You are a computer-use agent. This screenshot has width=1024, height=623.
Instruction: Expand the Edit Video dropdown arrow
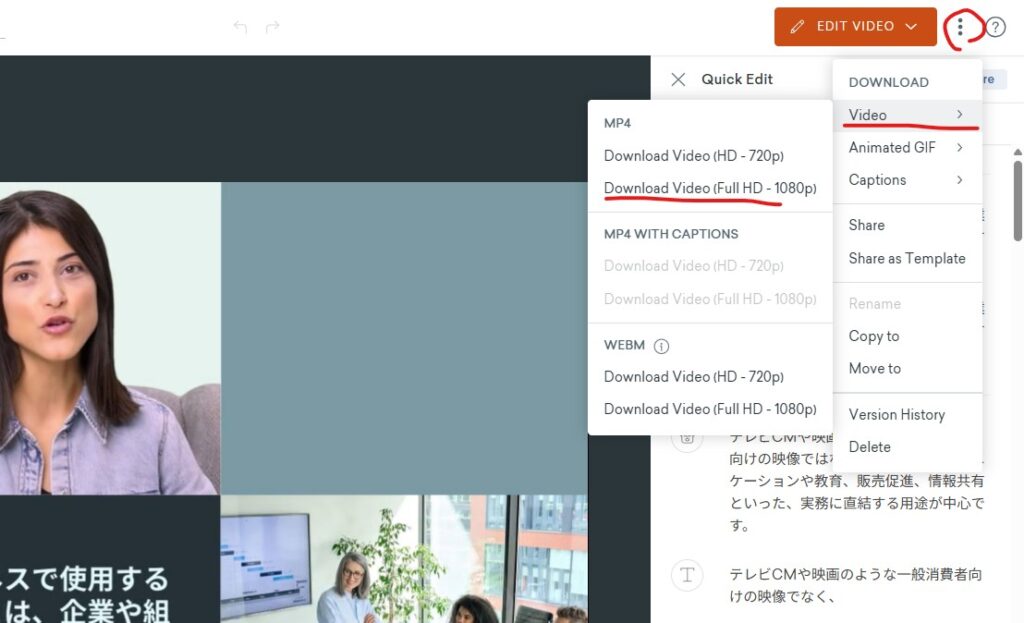(911, 27)
